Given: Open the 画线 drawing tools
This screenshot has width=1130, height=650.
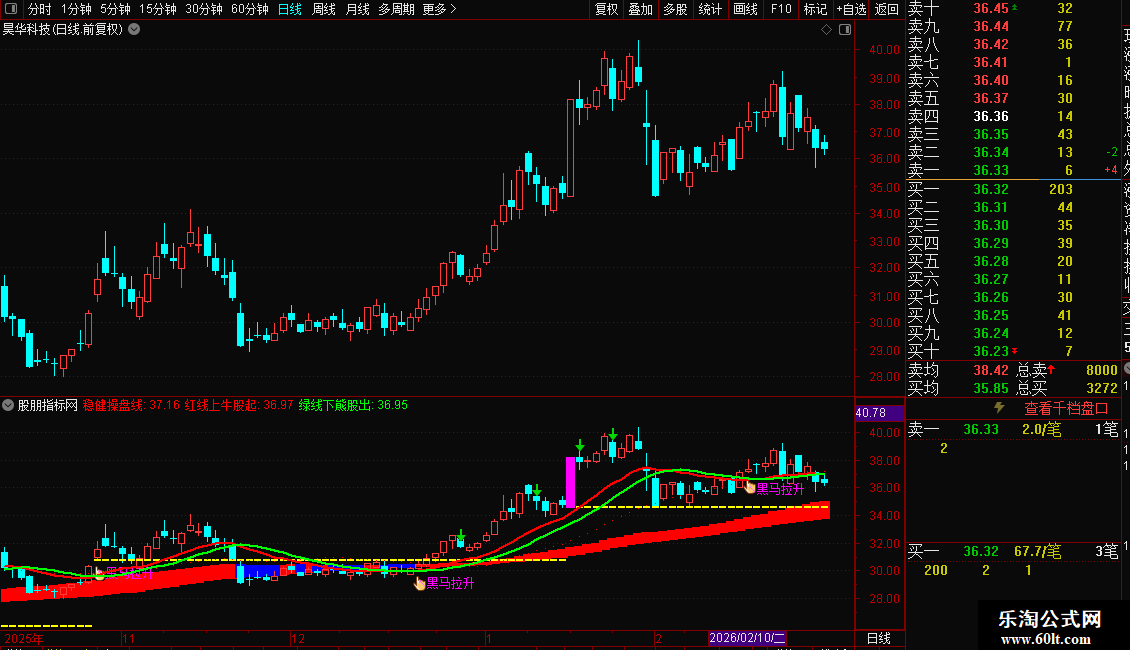Looking at the screenshot, I should click(x=745, y=9).
